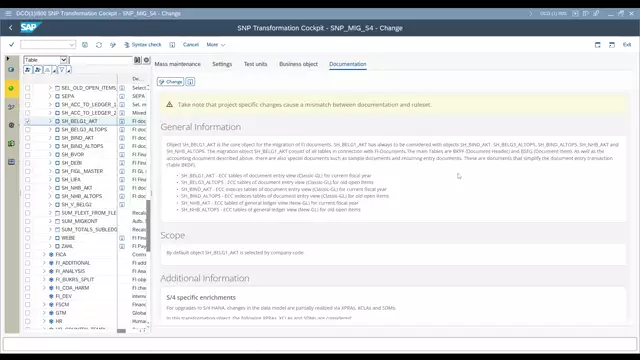The image size is (640, 360).
Task: Tick the checkbox for WEBE
Action: pos(27,238)
